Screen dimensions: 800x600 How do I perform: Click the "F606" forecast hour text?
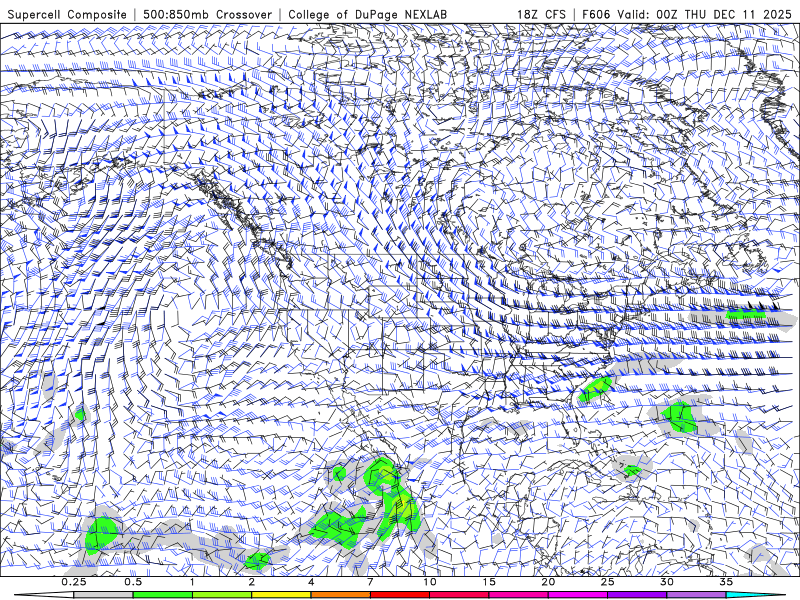tap(595, 14)
